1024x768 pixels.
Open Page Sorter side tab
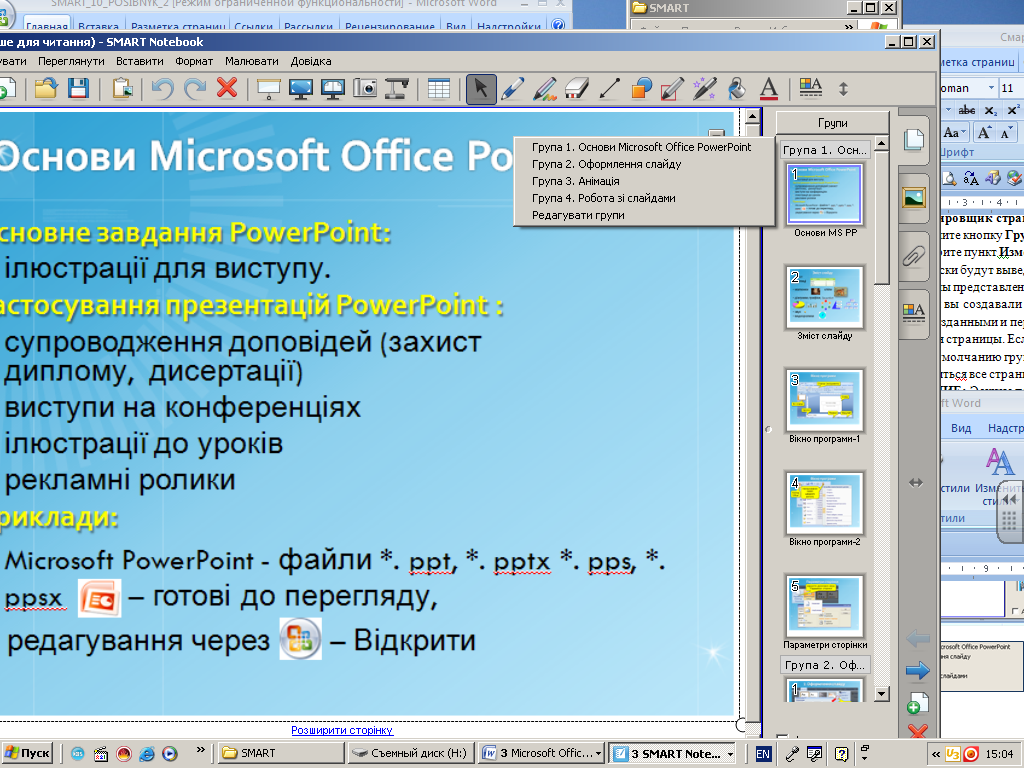(x=914, y=139)
